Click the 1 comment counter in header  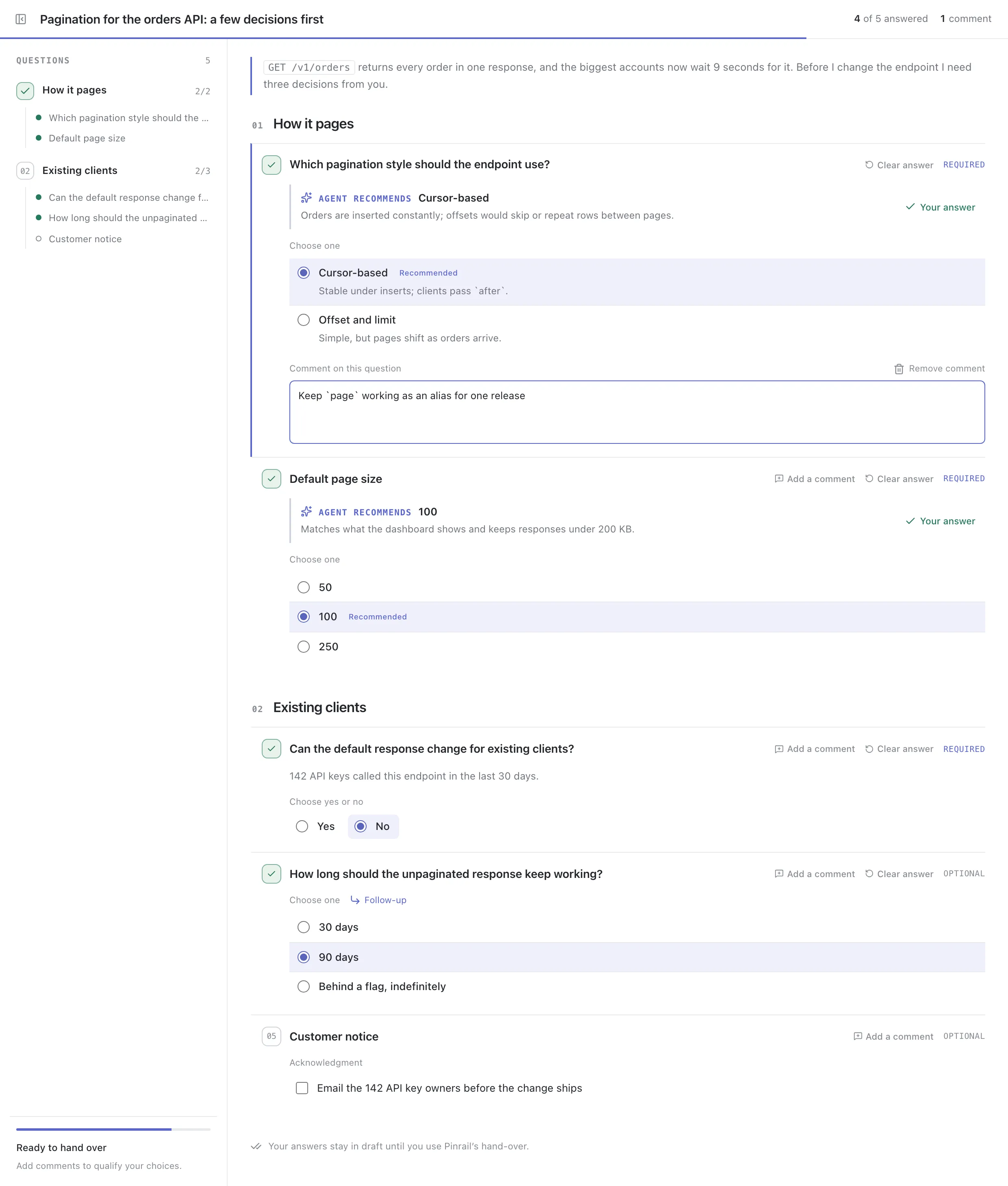coord(966,19)
